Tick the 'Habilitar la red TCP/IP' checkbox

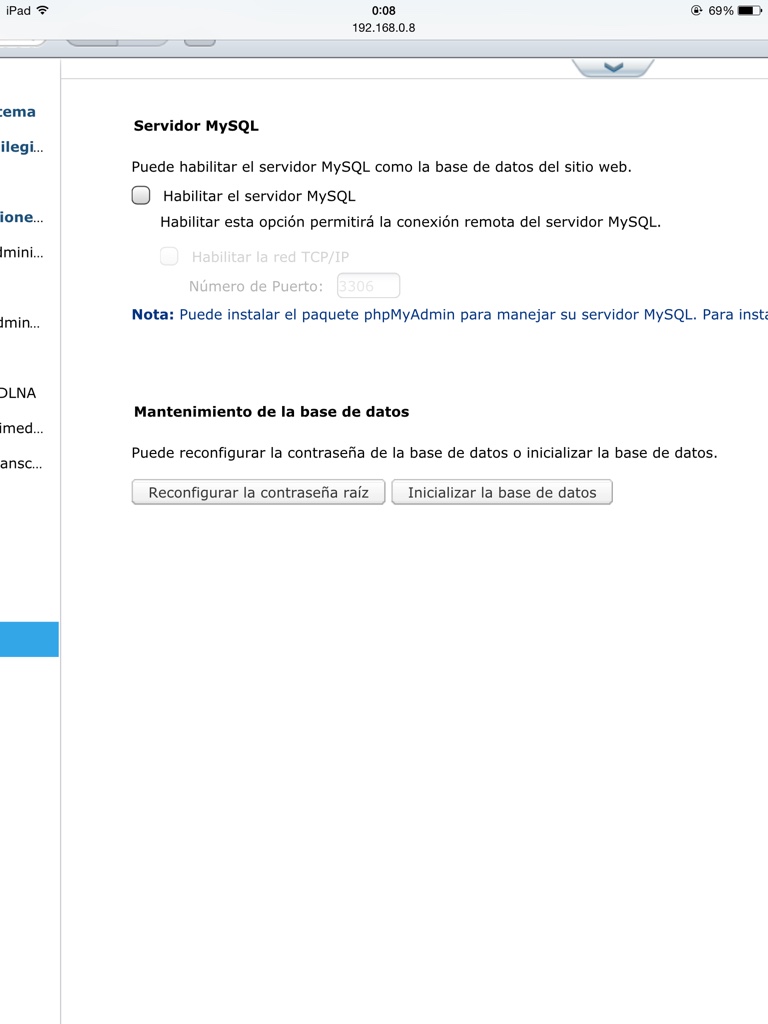170,257
